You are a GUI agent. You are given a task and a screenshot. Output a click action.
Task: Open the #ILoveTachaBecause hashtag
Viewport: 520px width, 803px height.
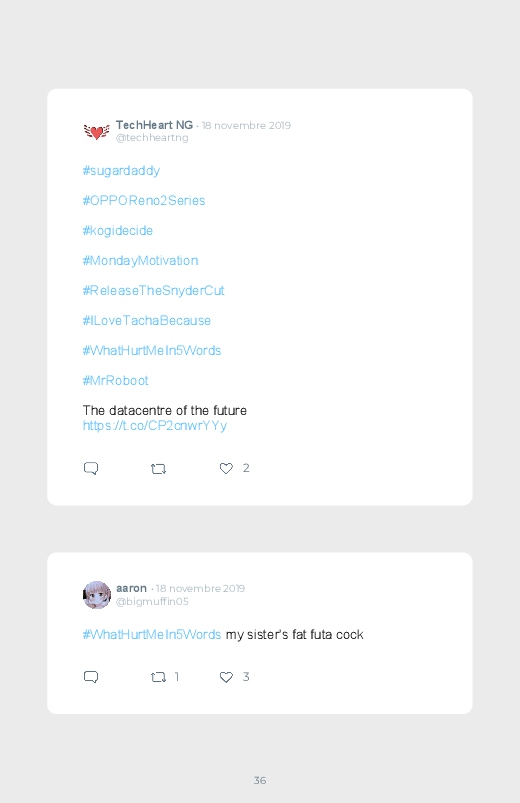[147, 321]
